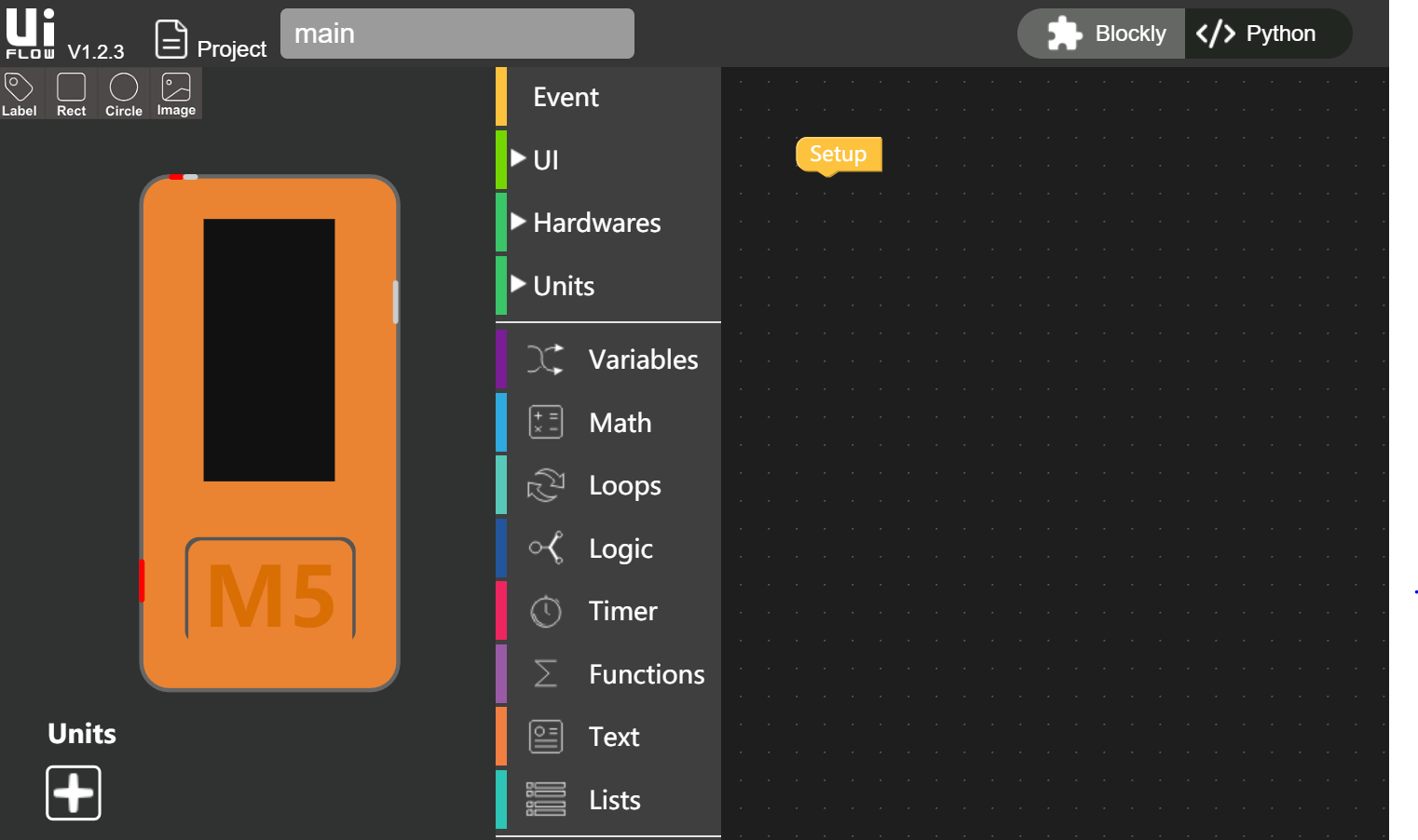Image resolution: width=1418 pixels, height=840 pixels.
Task: Click the Python code brackets icon
Action: (1216, 34)
